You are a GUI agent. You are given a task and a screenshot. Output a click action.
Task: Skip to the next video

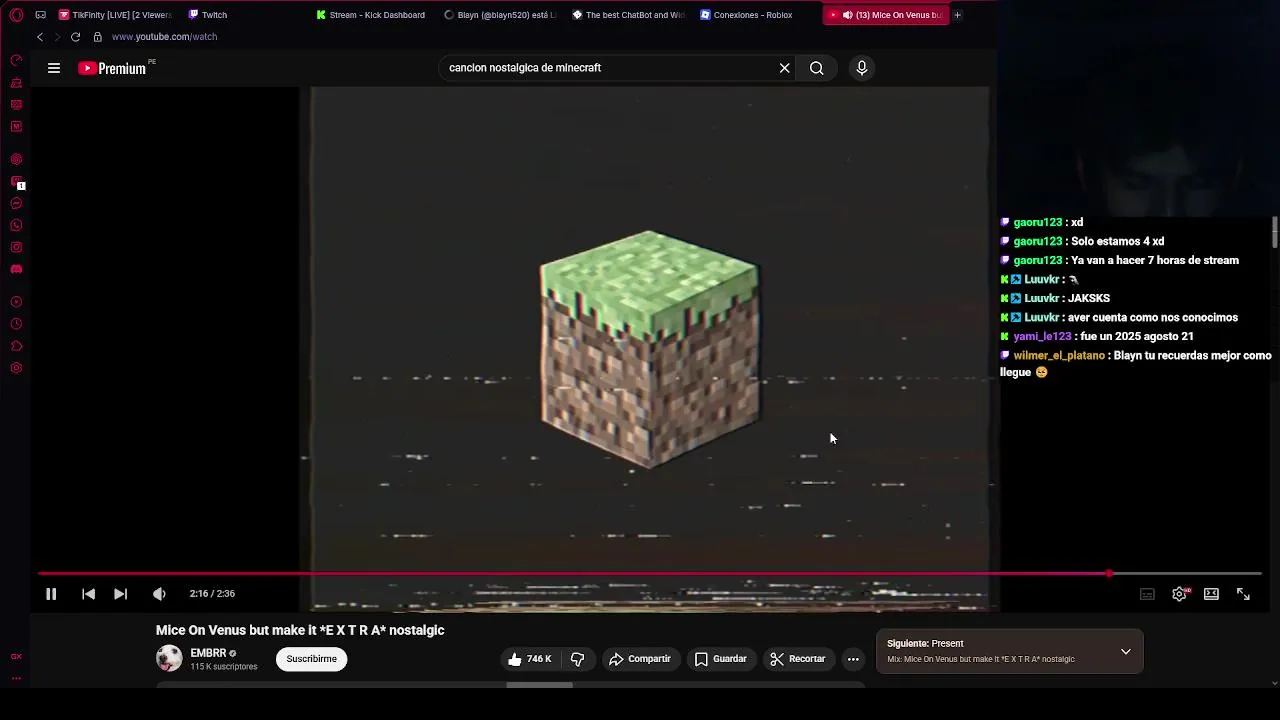pyautogui.click(x=120, y=594)
